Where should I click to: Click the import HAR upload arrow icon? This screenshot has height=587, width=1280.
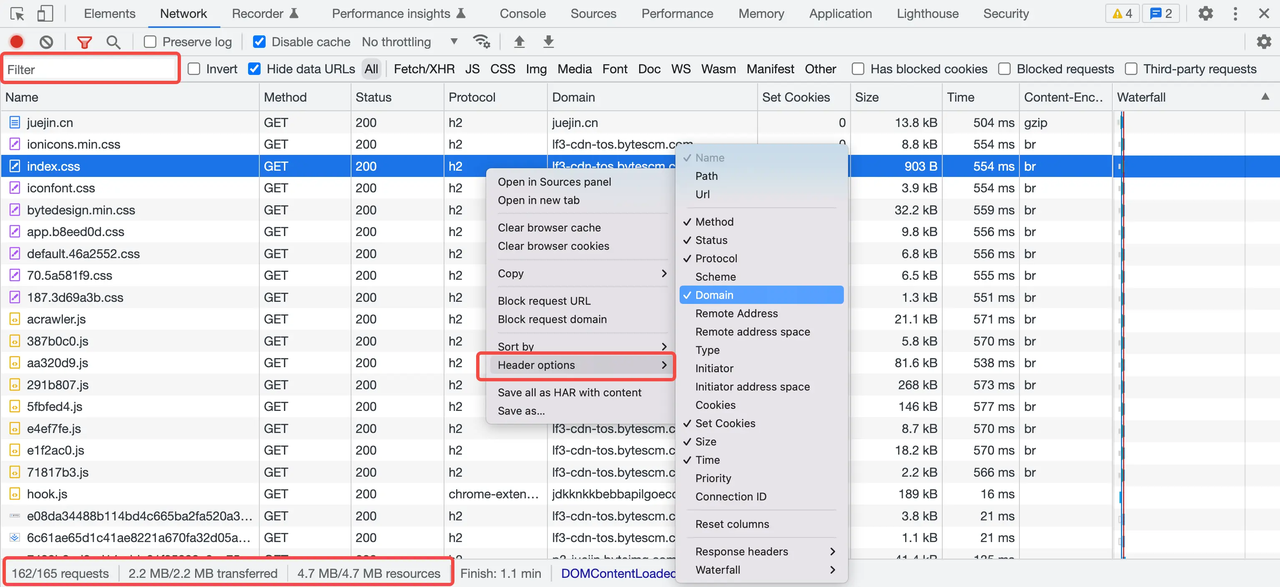coord(519,42)
